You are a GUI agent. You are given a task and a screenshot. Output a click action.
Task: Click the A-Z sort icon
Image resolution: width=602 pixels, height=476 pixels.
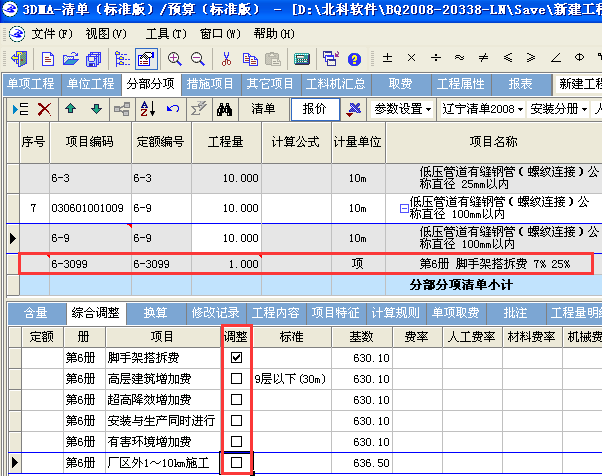click(x=148, y=108)
